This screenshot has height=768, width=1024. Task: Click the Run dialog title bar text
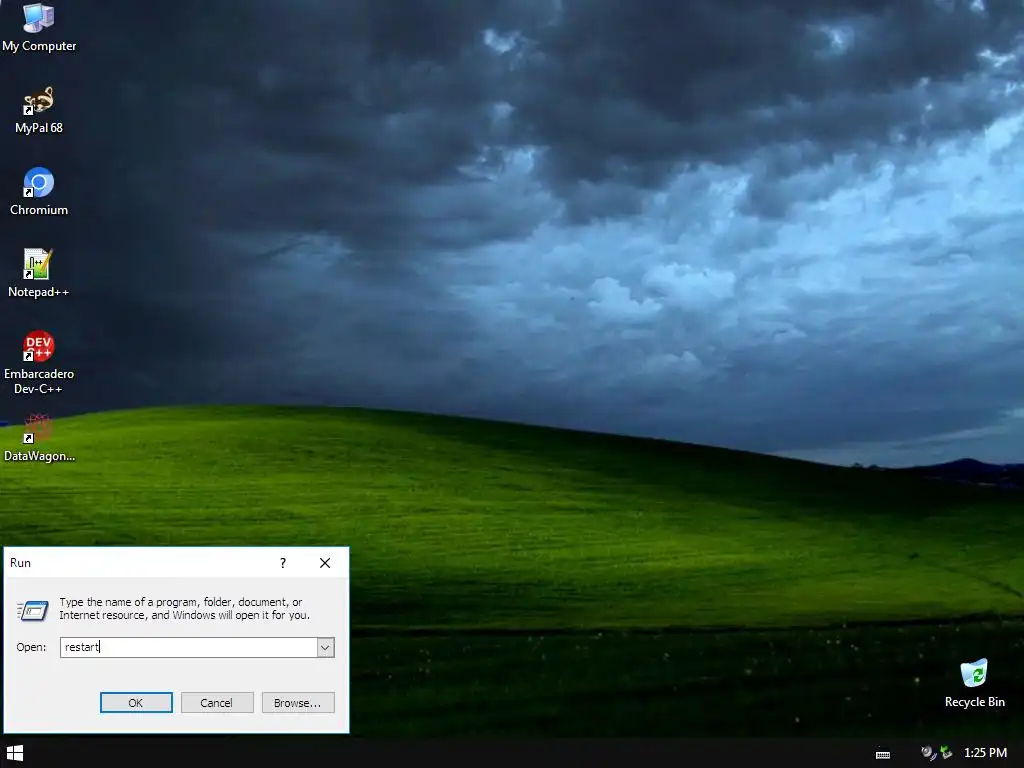(x=20, y=563)
